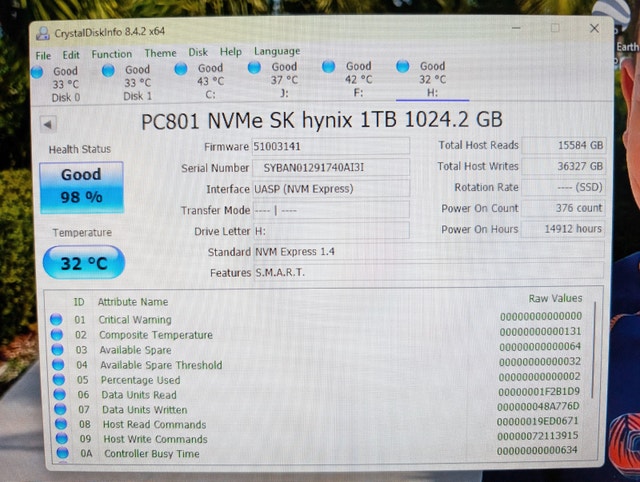The height and width of the screenshot is (482, 640).
Task: Open the File menu
Action: pos(43,56)
